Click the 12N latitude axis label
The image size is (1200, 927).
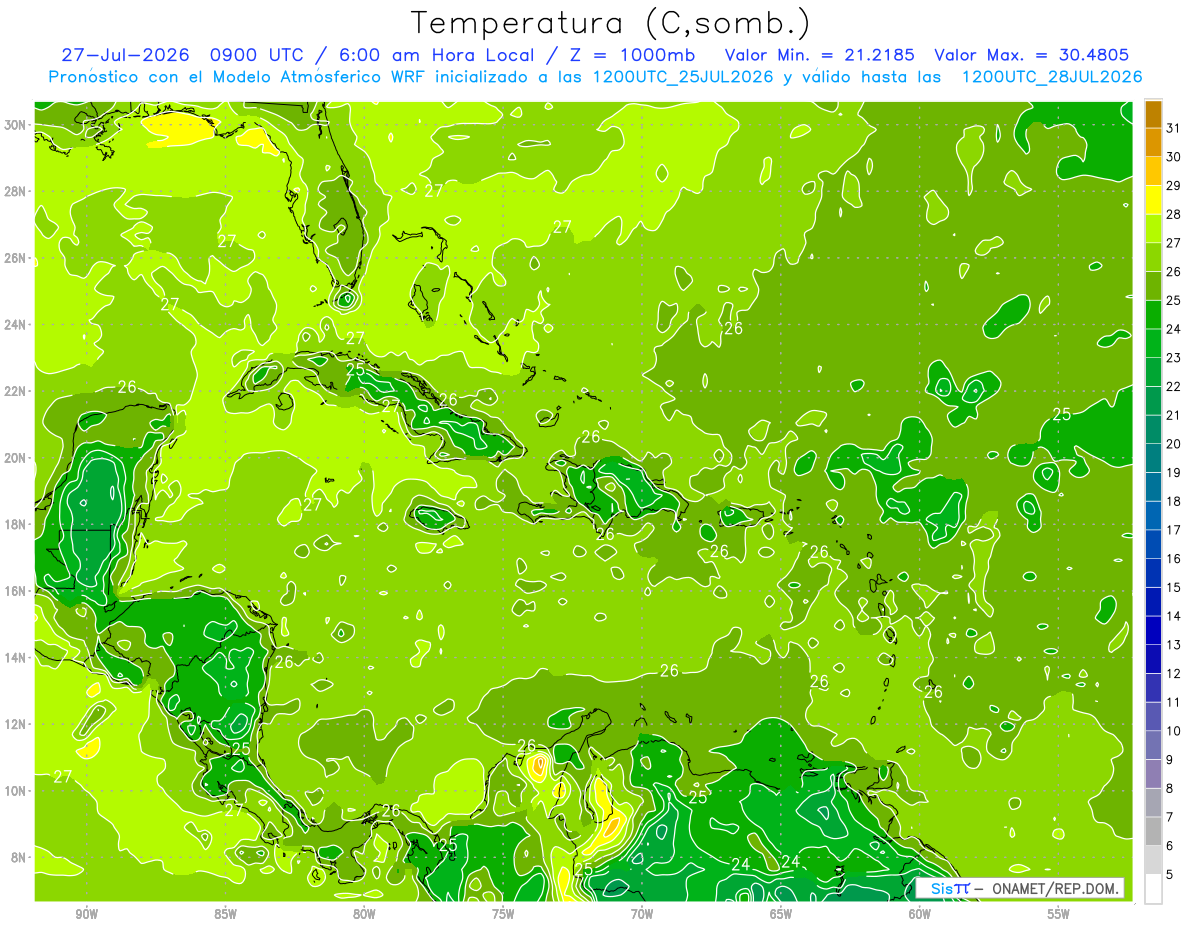click(x=16, y=724)
